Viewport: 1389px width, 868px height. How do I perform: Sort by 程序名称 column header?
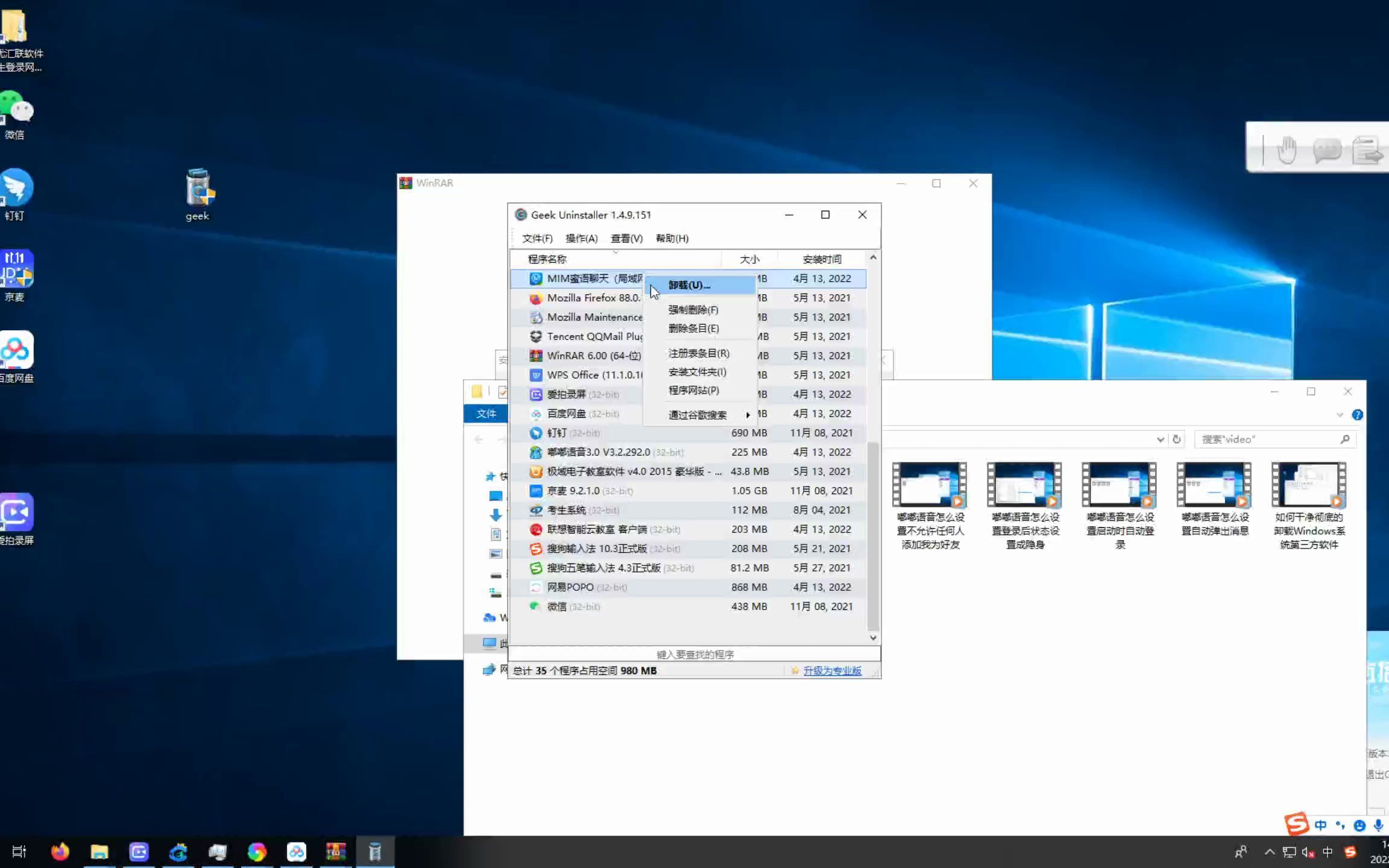tap(616, 259)
